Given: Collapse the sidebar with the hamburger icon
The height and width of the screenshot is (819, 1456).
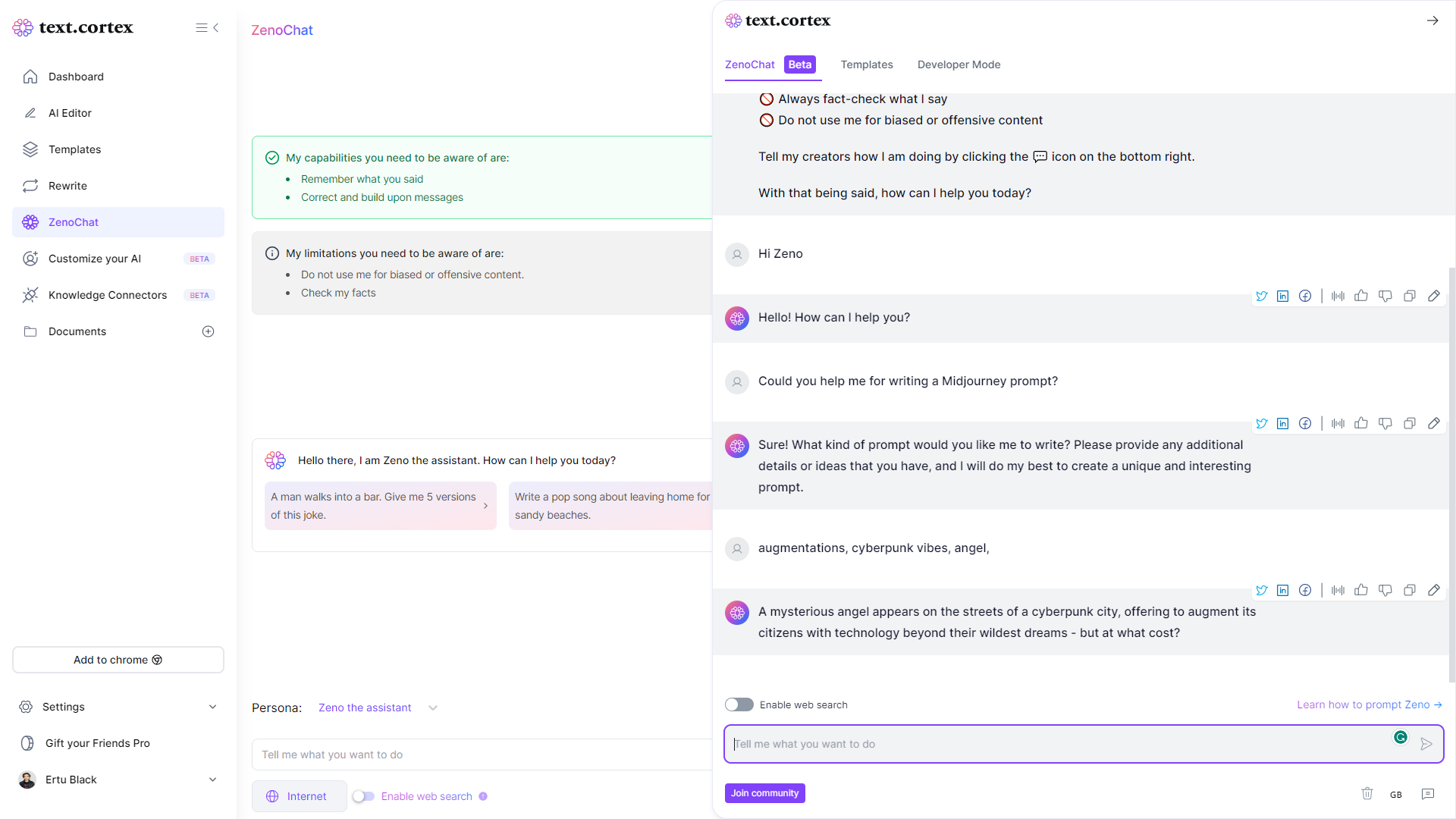Looking at the screenshot, I should [x=207, y=28].
